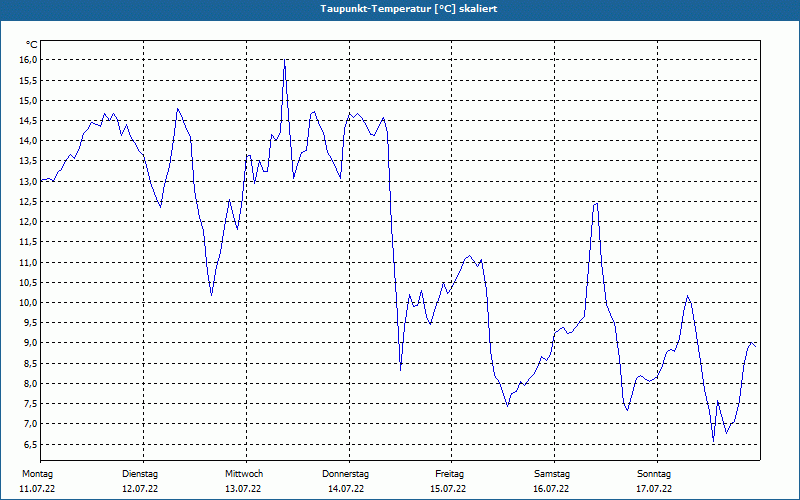
Task: Click the '13,0' axis value
Action: 29,181
